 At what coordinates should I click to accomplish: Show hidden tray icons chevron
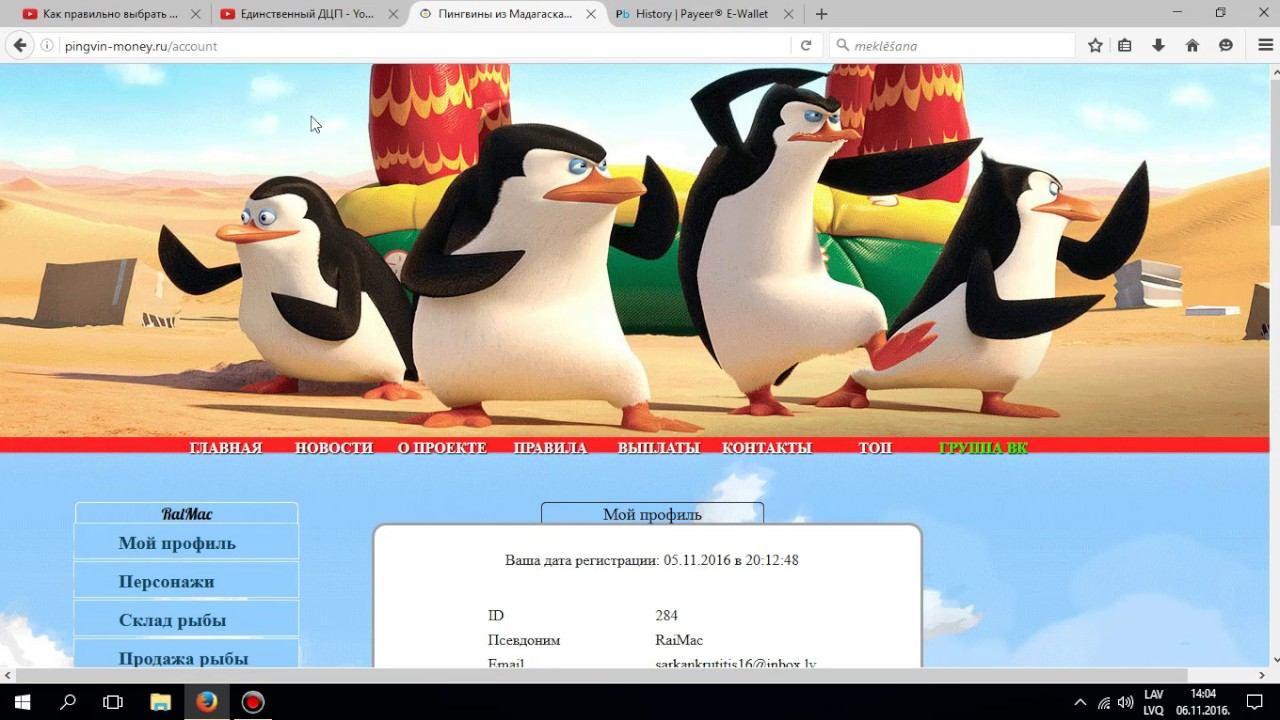pos(1079,702)
